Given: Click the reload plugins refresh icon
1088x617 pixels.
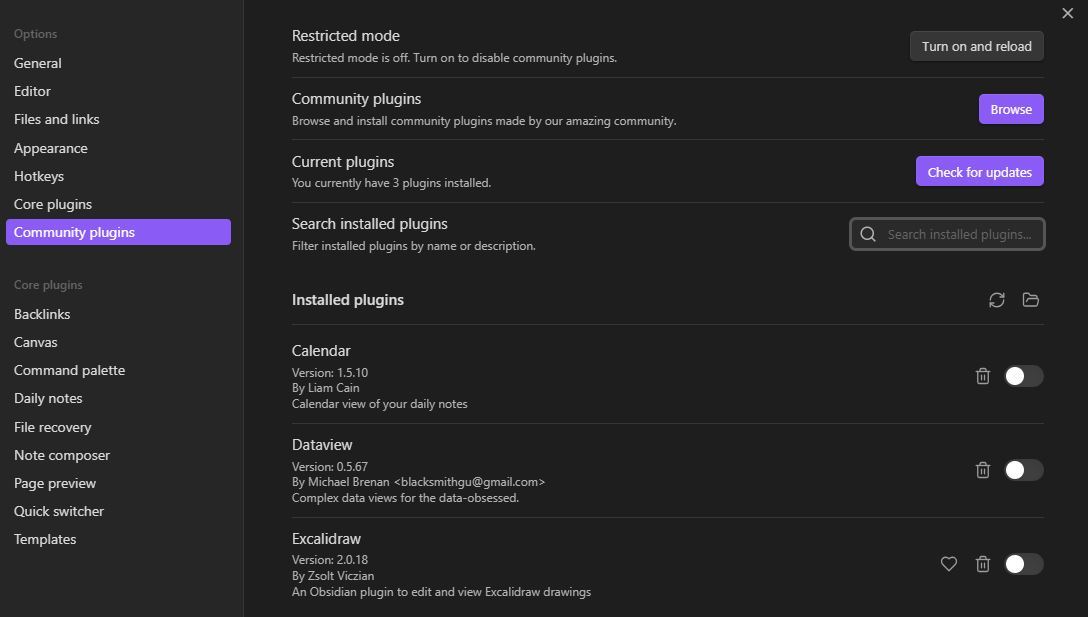Looking at the screenshot, I should pyautogui.click(x=996, y=300).
